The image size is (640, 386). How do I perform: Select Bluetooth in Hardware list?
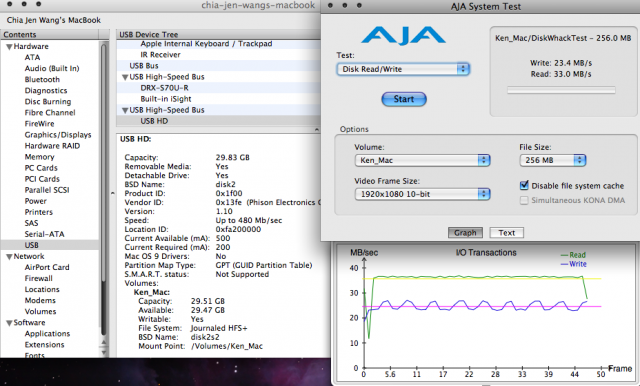(42, 80)
